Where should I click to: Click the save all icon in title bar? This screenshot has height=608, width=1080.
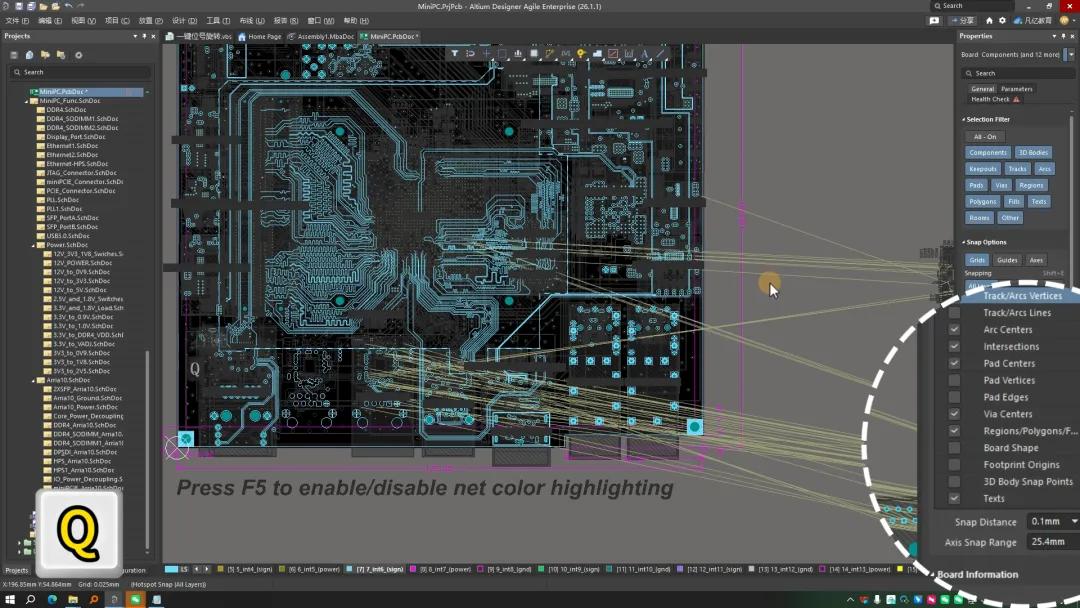pyautogui.click(x=31, y=6)
